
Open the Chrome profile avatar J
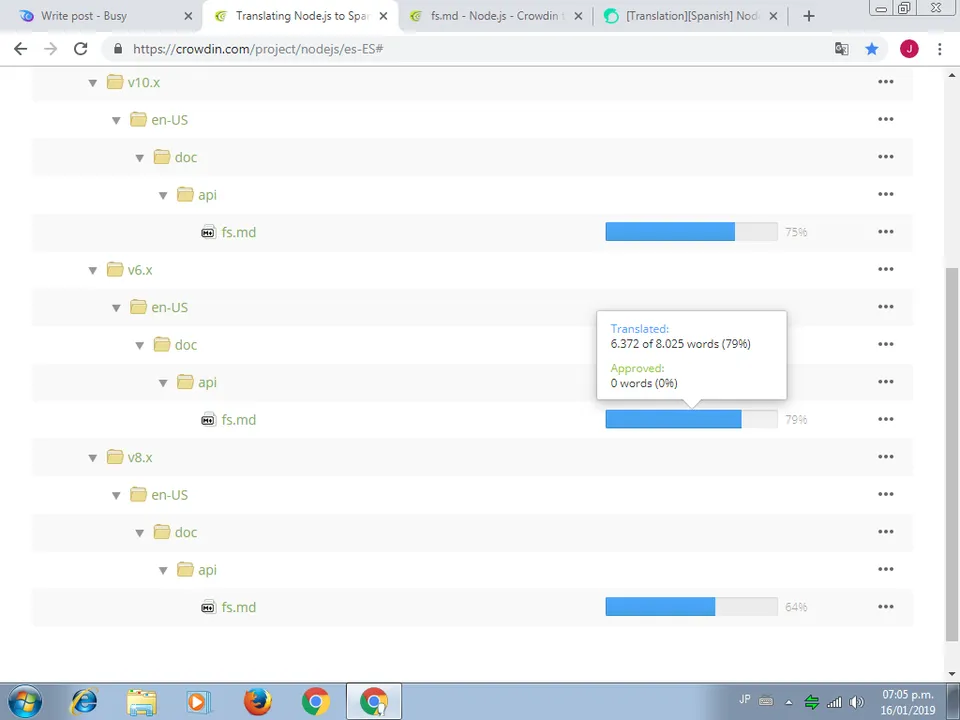[909, 49]
